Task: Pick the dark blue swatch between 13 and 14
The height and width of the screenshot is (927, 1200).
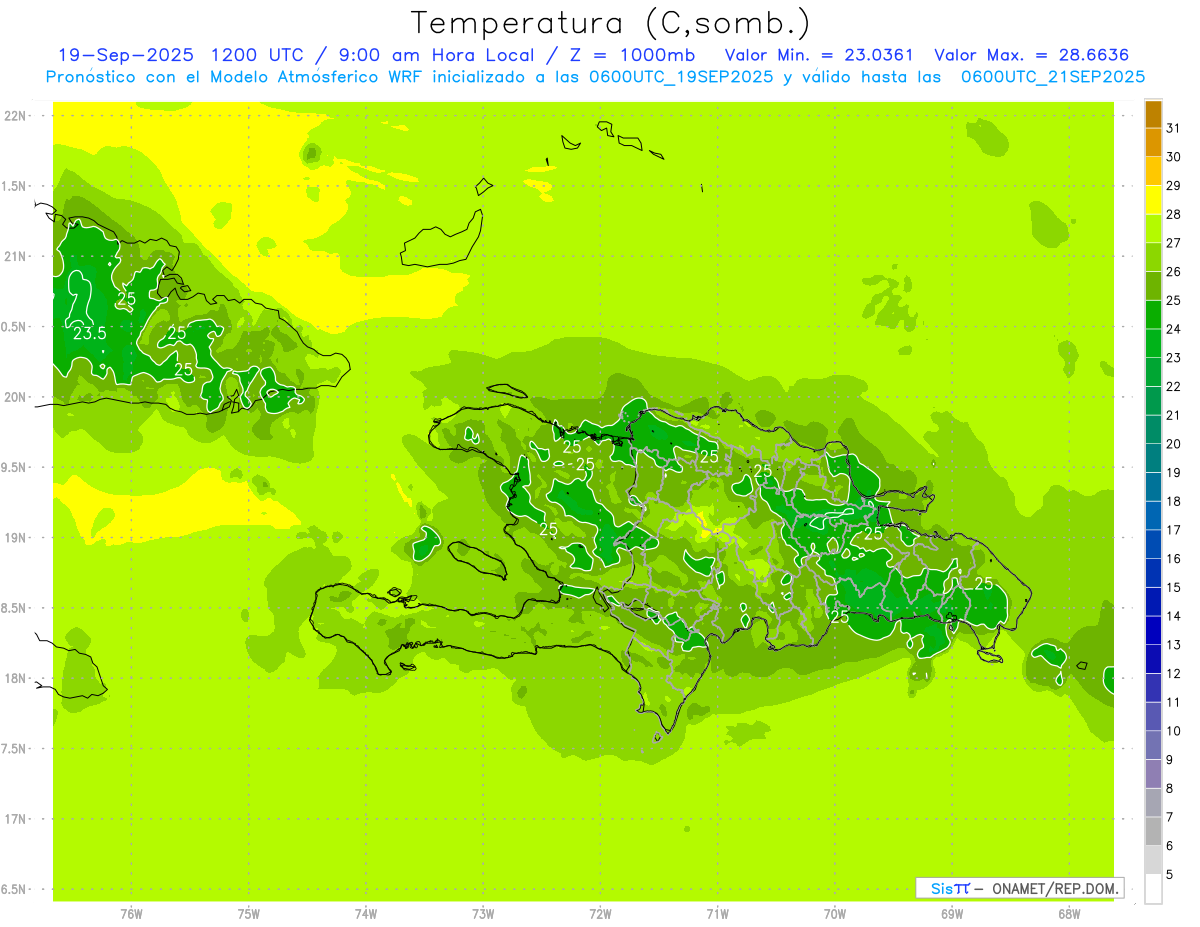Action: pos(1153,630)
